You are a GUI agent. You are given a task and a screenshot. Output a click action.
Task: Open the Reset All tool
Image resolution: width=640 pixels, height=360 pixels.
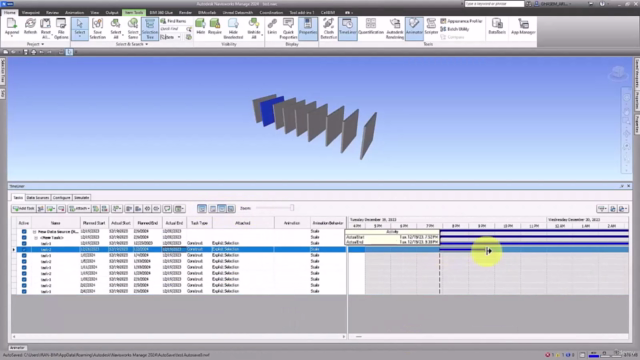(x=45, y=28)
